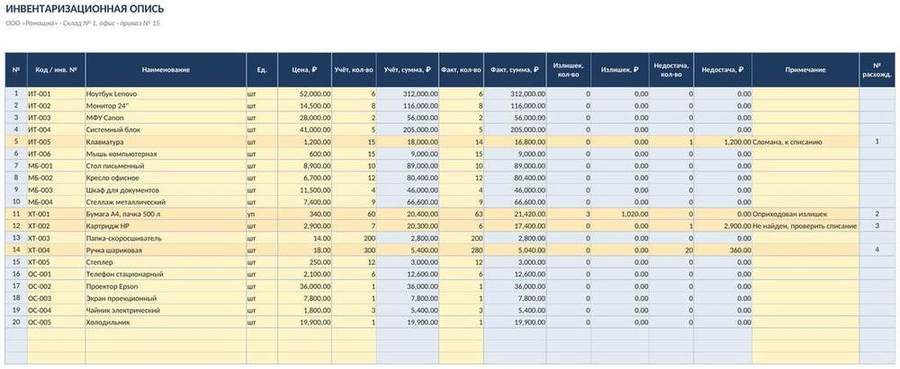Click the item name 'Чайник электрический'
Viewport: 900px width, 369px height.
166,310
